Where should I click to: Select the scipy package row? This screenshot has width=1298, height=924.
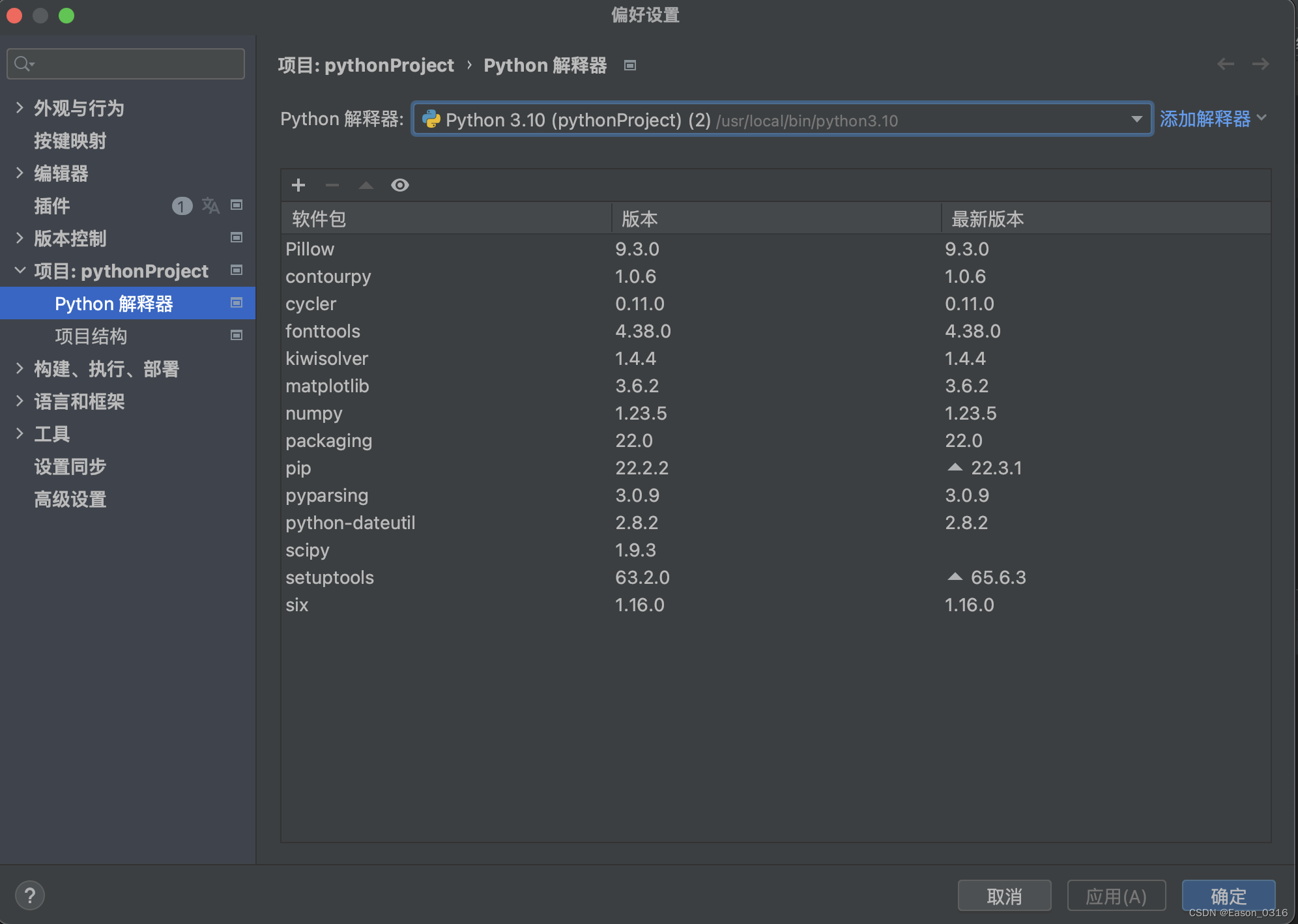pos(775,550)
